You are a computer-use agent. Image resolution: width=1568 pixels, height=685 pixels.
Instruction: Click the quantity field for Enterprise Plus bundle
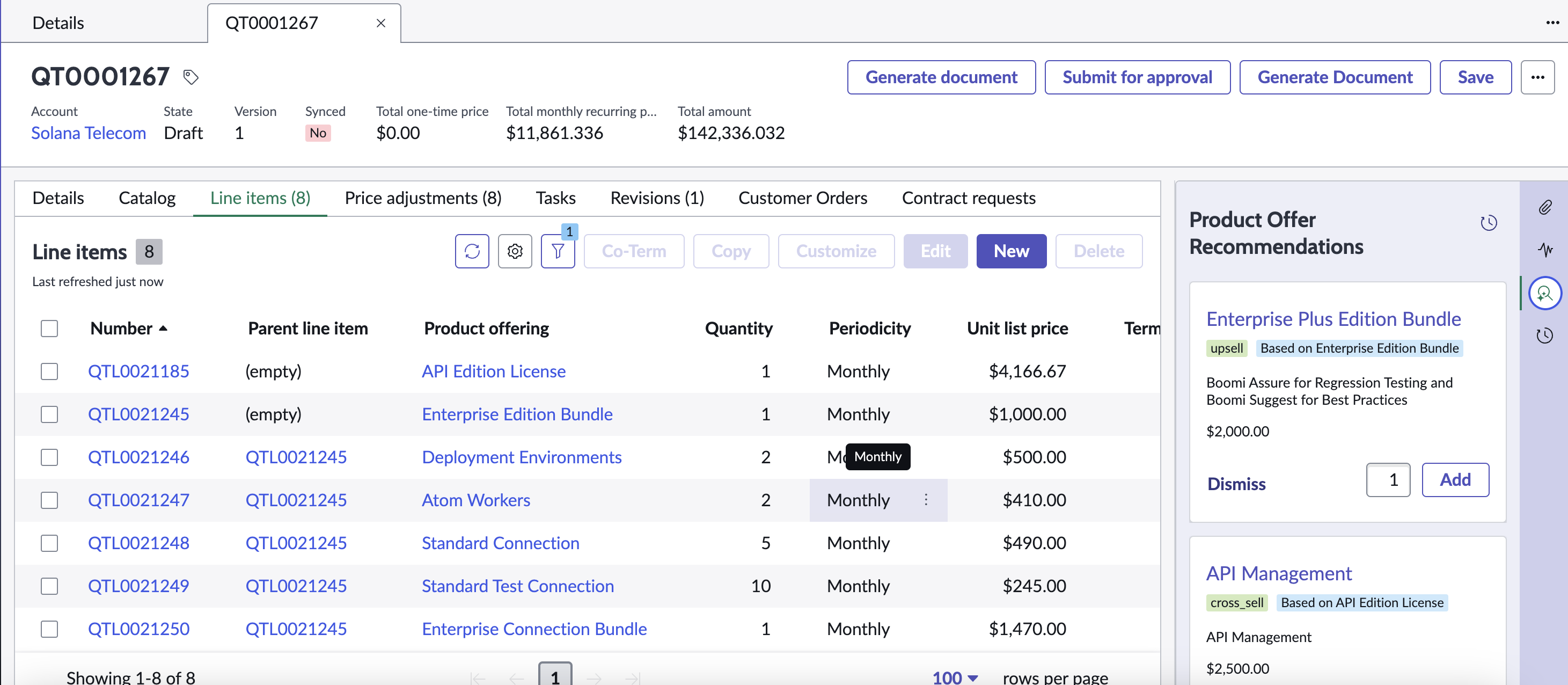[x=1388, y=480]
